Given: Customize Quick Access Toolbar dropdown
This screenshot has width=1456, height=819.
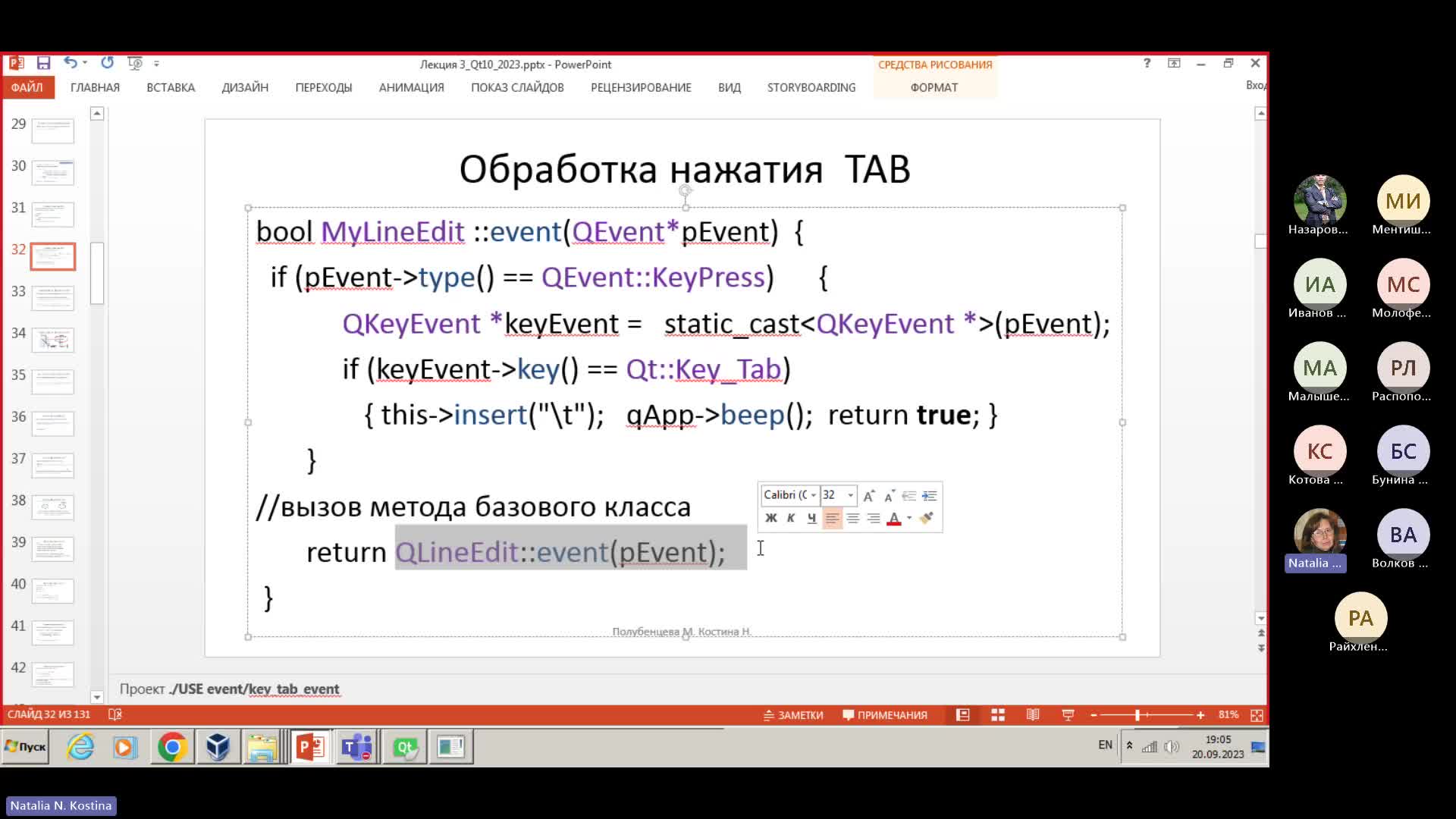Looking at the screenshot, I should coord(156,64).
